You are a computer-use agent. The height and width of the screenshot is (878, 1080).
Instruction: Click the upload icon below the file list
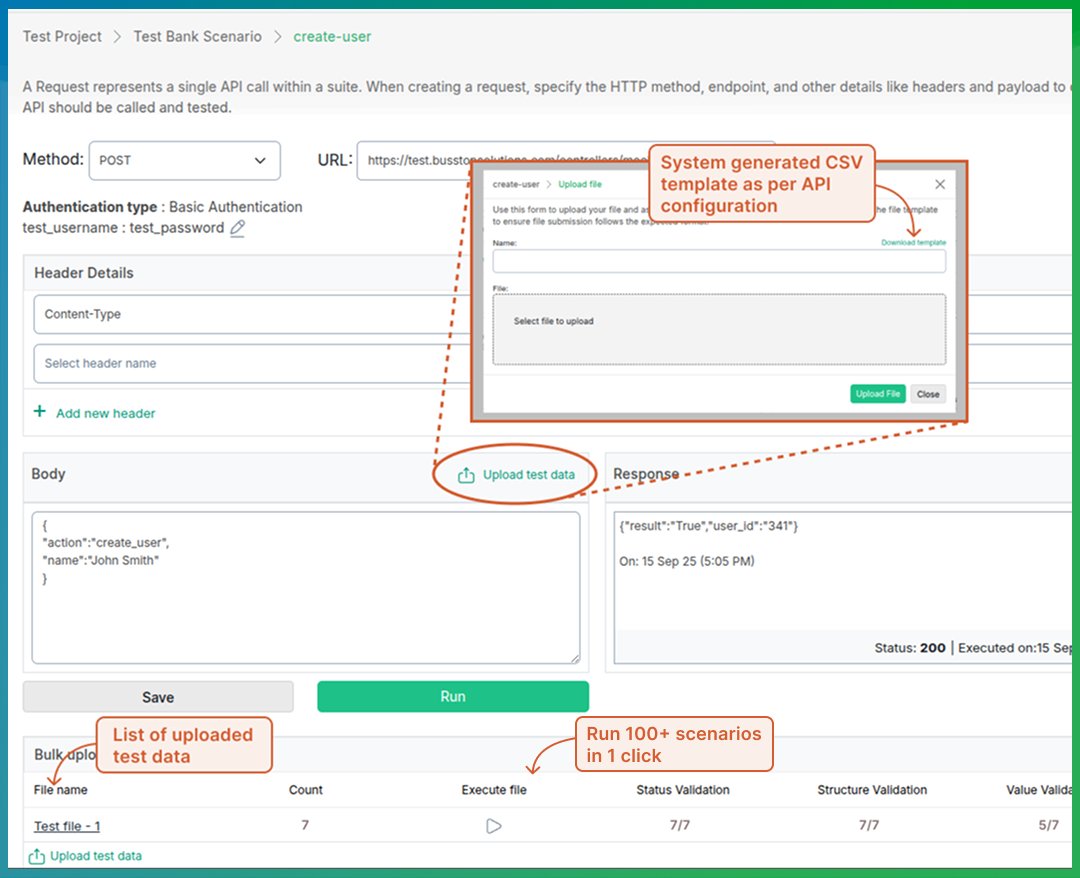pos(37,856)
